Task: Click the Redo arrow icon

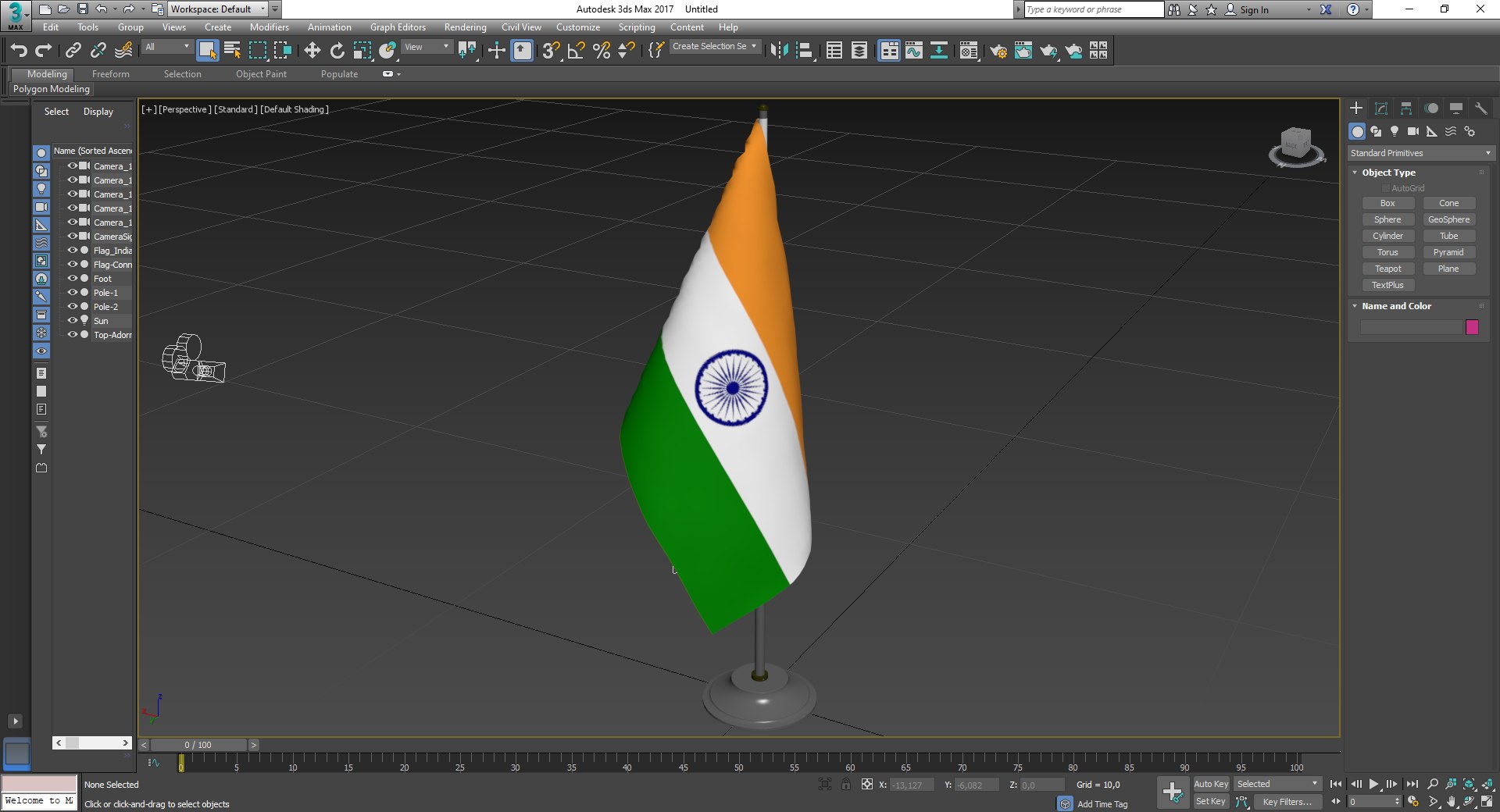Action: point(44,51)
